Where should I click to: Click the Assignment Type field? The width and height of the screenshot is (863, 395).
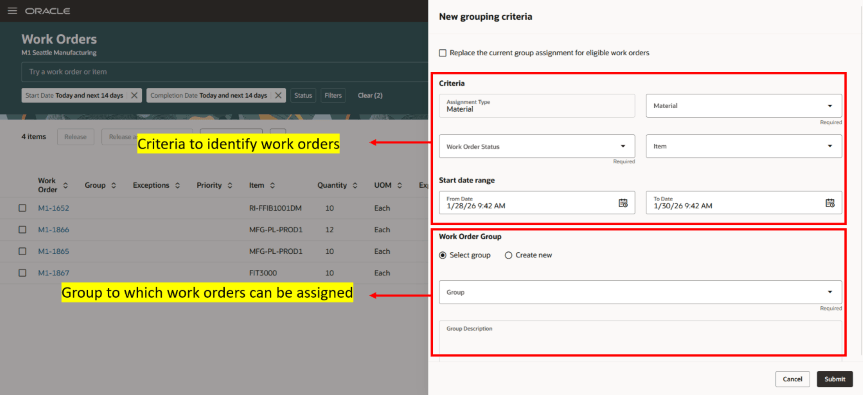pos(537,106)
